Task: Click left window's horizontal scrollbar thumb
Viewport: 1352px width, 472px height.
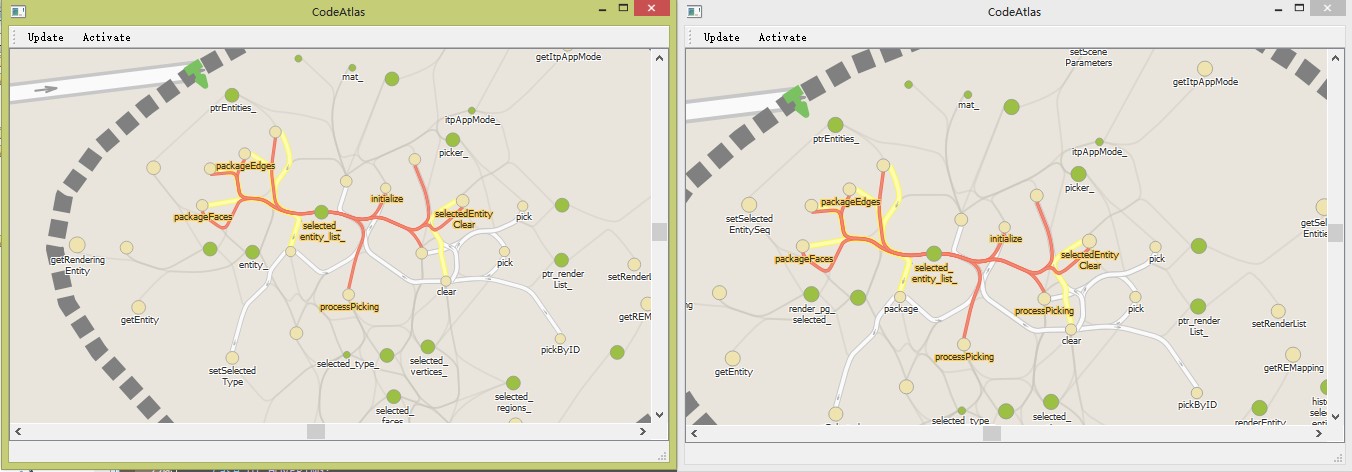Action: 316,431
